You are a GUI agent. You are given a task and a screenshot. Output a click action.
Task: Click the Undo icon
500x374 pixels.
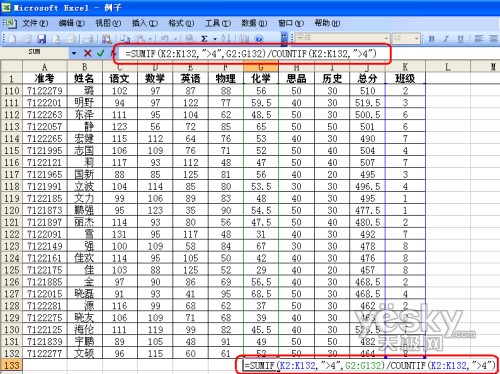pos(165,39)
